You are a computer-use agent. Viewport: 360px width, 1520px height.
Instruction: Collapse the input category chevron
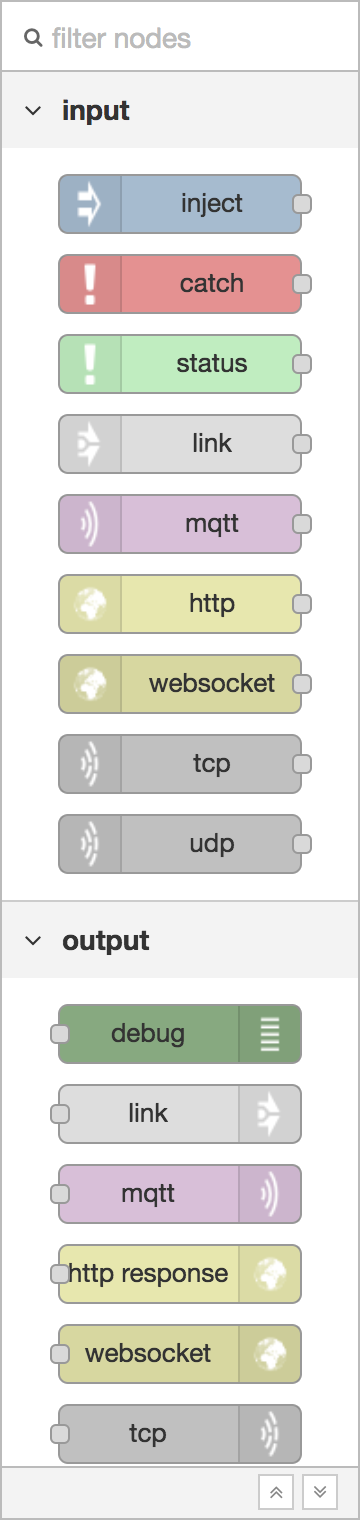(34, 110)
